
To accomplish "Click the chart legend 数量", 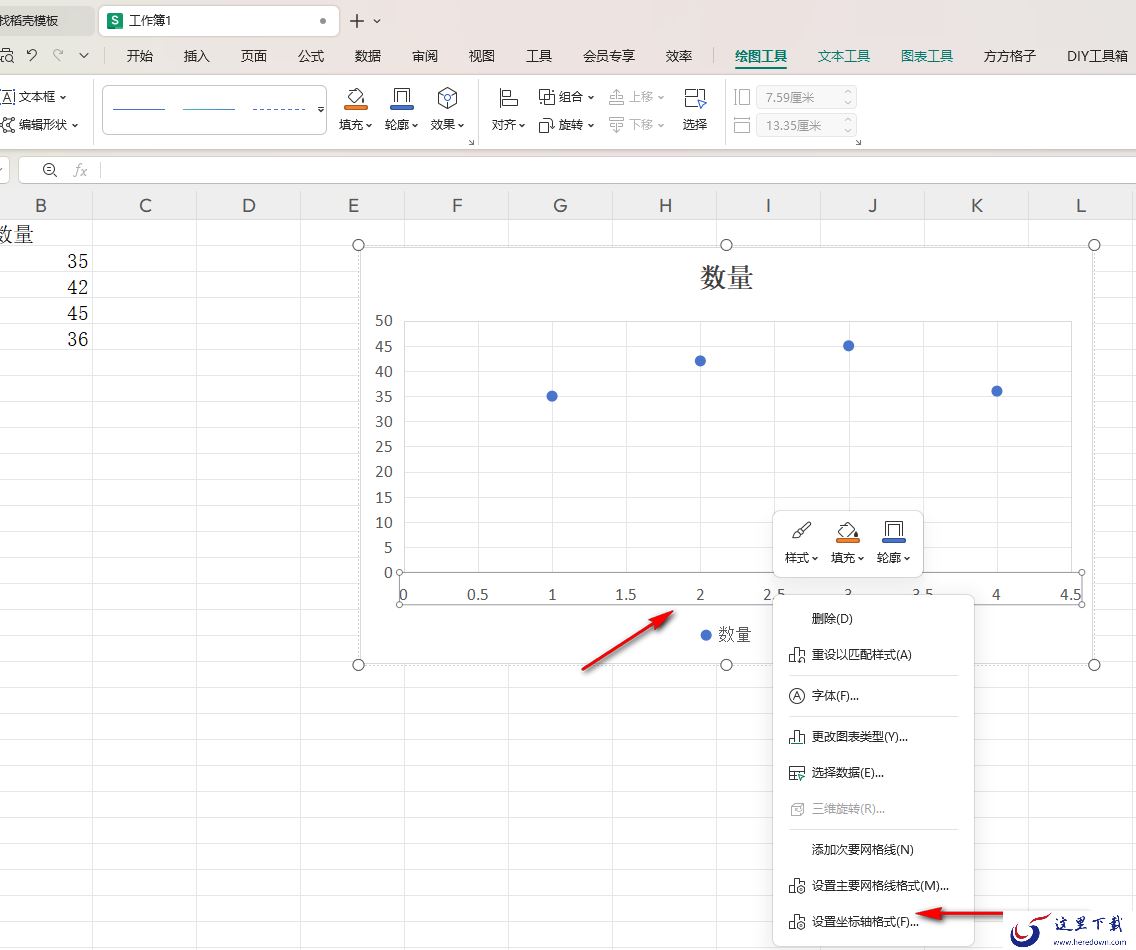I will click(726, 635).
